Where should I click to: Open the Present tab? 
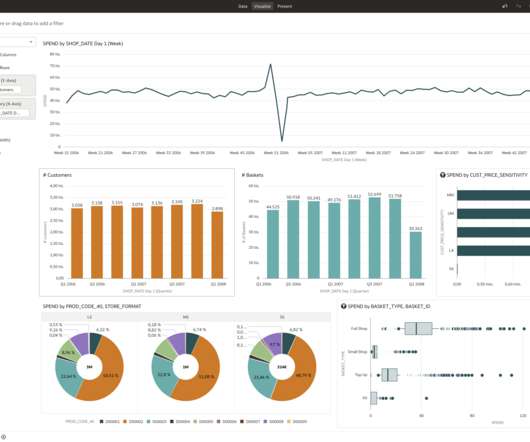(x=285, y=6)
